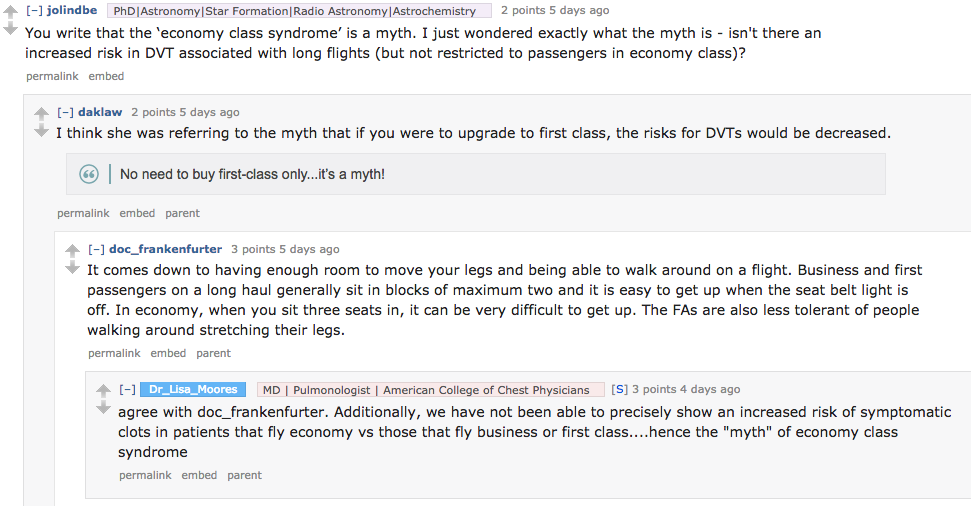Click embed under daklaw's comment
971x506 pixels.
137,213
